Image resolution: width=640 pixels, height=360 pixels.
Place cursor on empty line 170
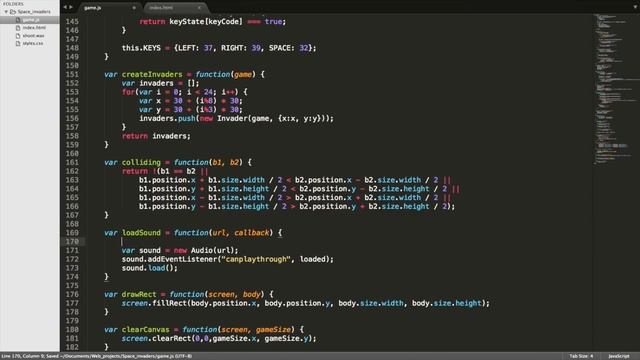(x=339, y=242)
